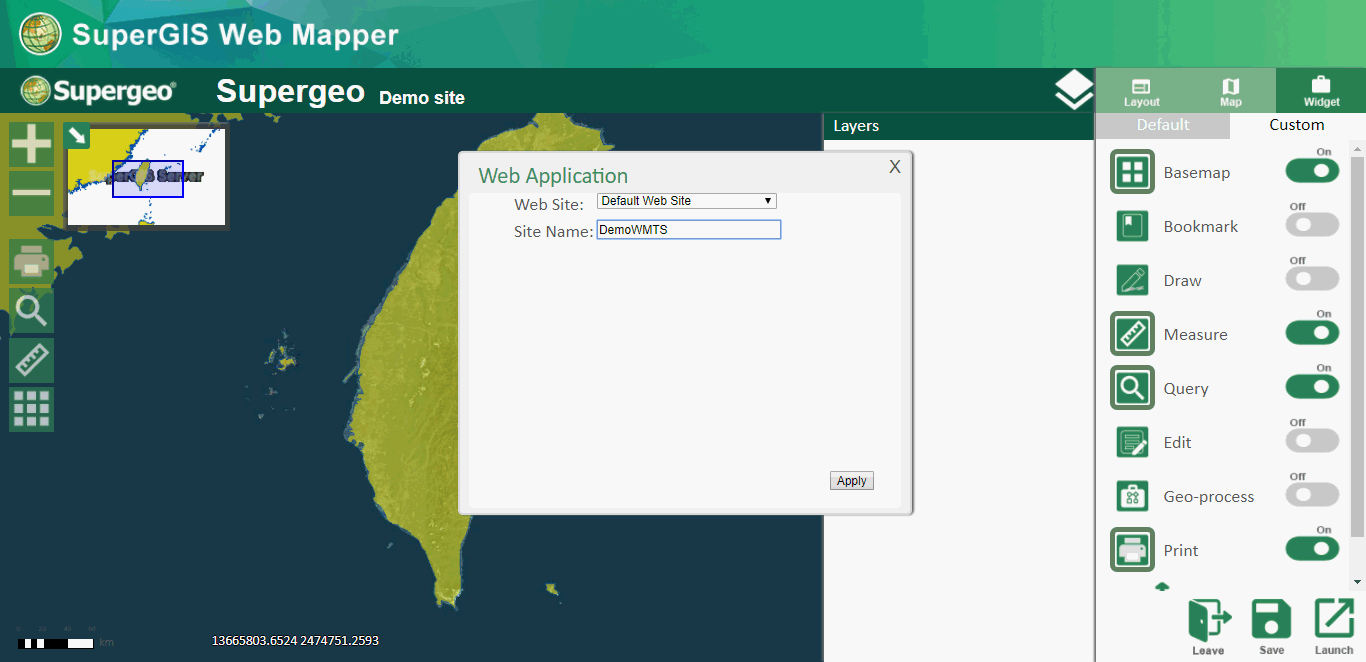Open the basemap grid tool on map toolbar
The width and height of the screenshot is (1366, 662).
click(x=32, y=409)
